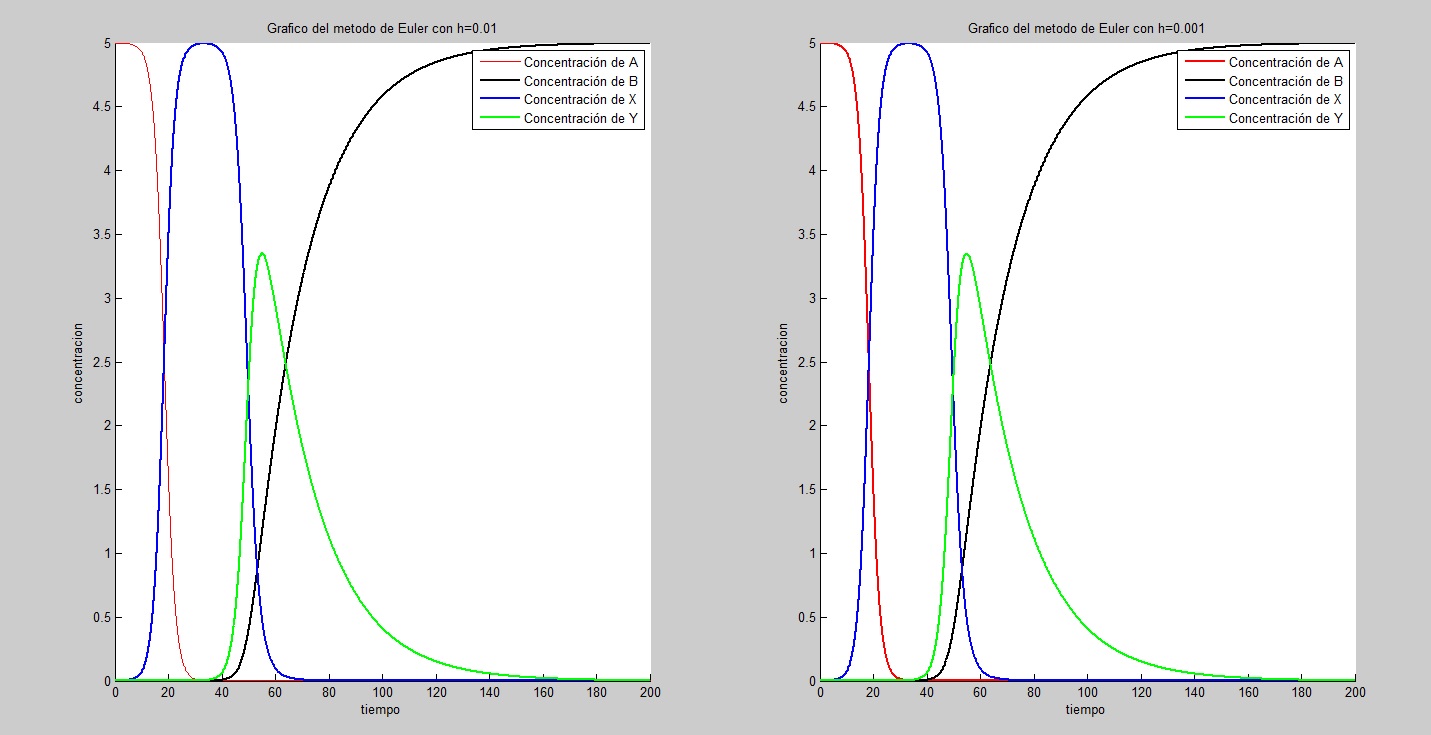Viewport: 1431px width, 735px height.
Task: Select 'Concentración de B' legend text in h=0.001 plot
Action: 1285,81
